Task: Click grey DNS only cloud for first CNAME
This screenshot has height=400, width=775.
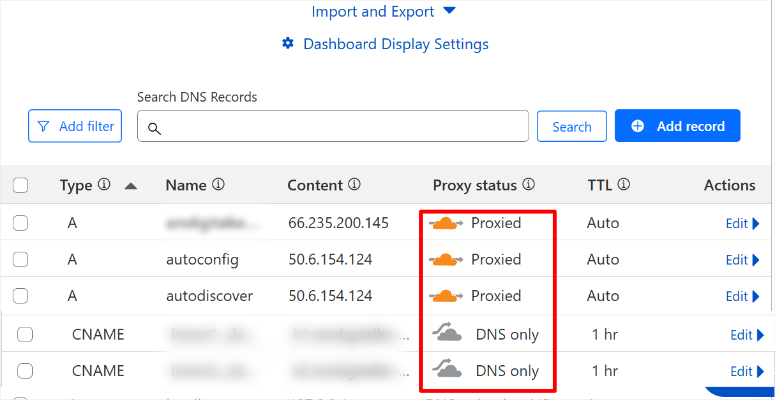Action: [447, 332]
